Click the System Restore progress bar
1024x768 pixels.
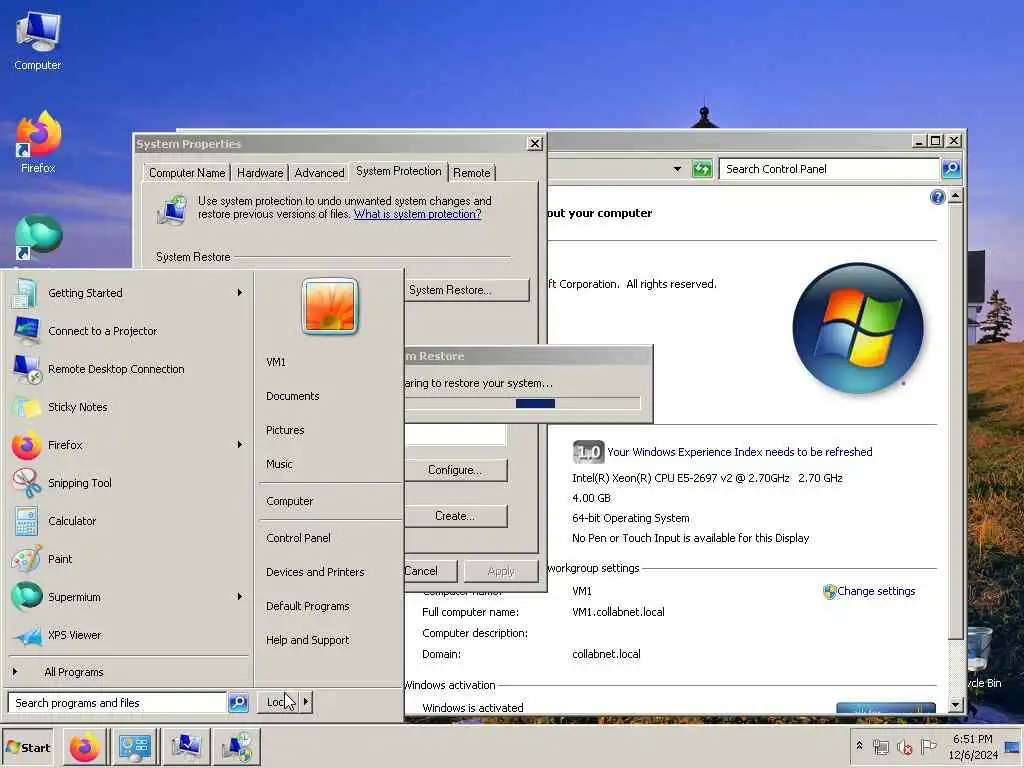[522, 404]
